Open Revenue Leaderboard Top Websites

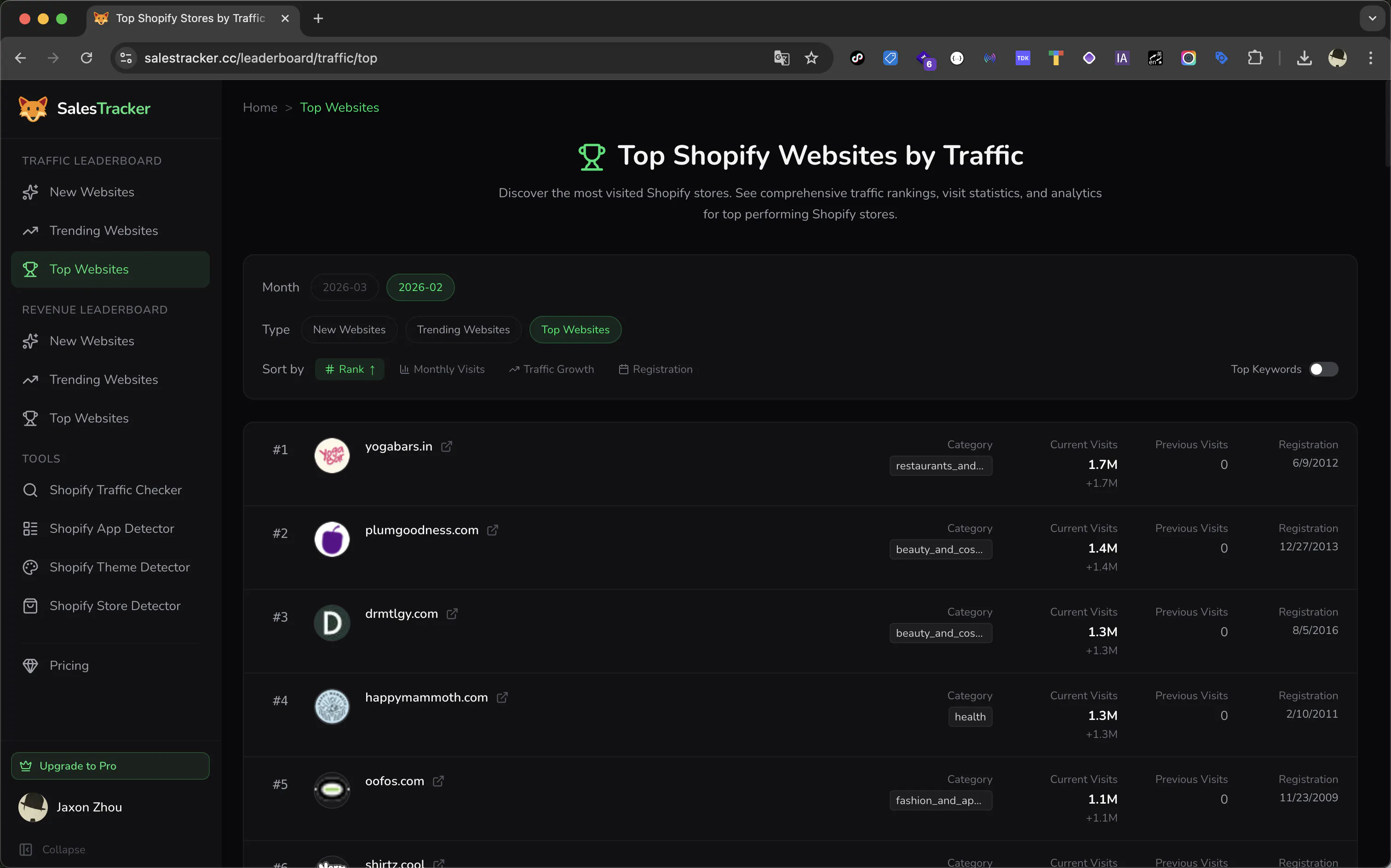[x=110, y=418]
